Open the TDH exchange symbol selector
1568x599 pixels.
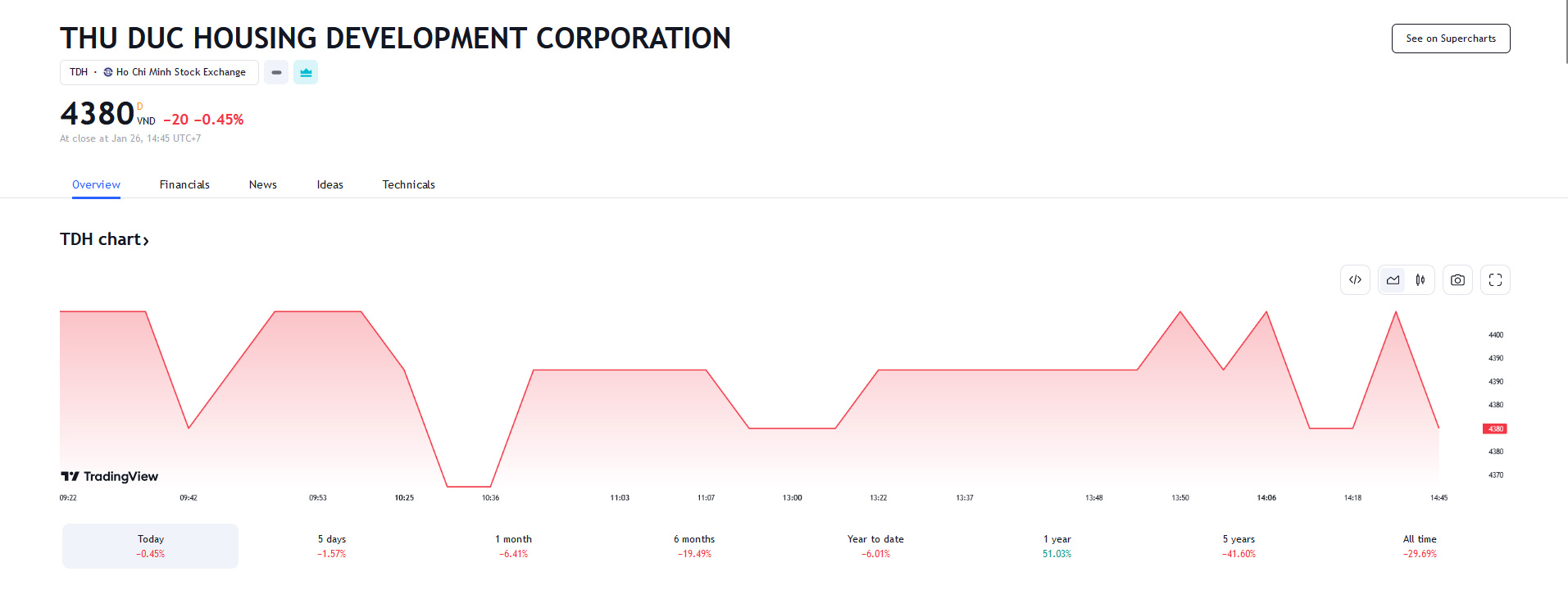[x=159, y=73]
